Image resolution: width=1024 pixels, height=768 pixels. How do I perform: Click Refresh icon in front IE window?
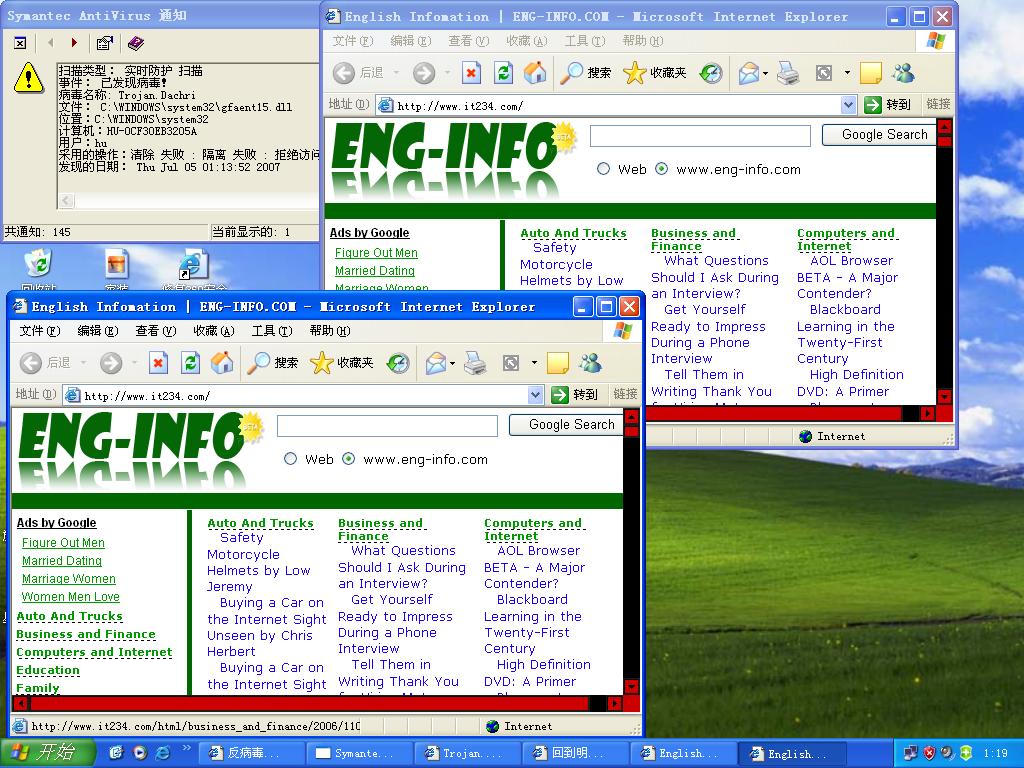point(190,362)
